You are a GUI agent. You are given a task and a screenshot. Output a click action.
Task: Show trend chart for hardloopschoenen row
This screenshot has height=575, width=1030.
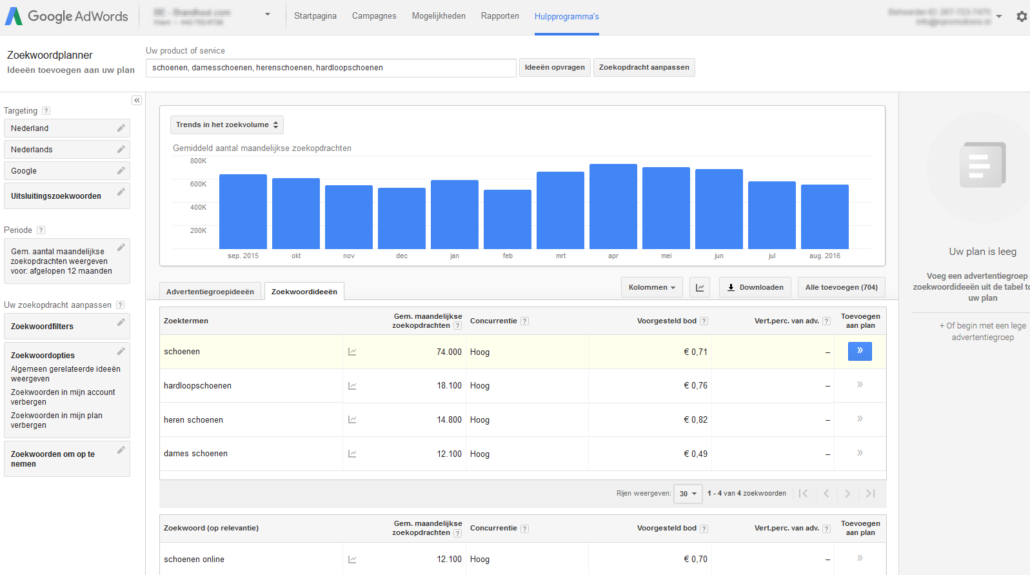pyautogui.click(x=352, y=386)
